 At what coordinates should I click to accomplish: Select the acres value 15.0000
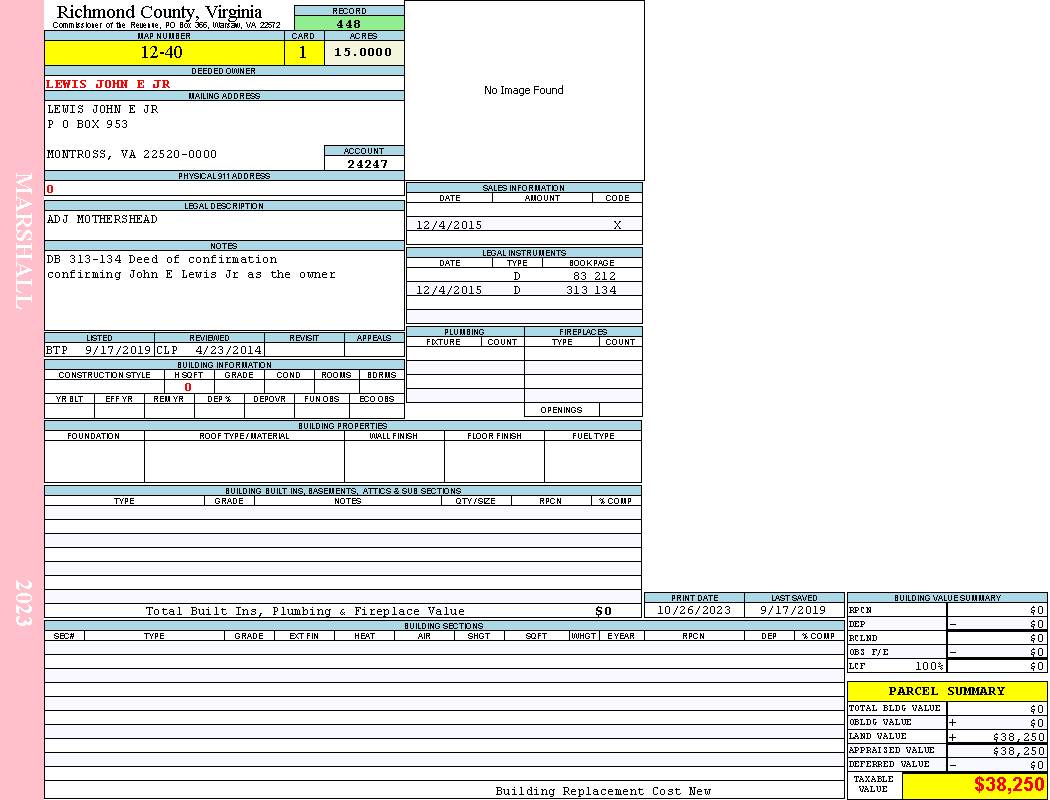tap(363, 53)
